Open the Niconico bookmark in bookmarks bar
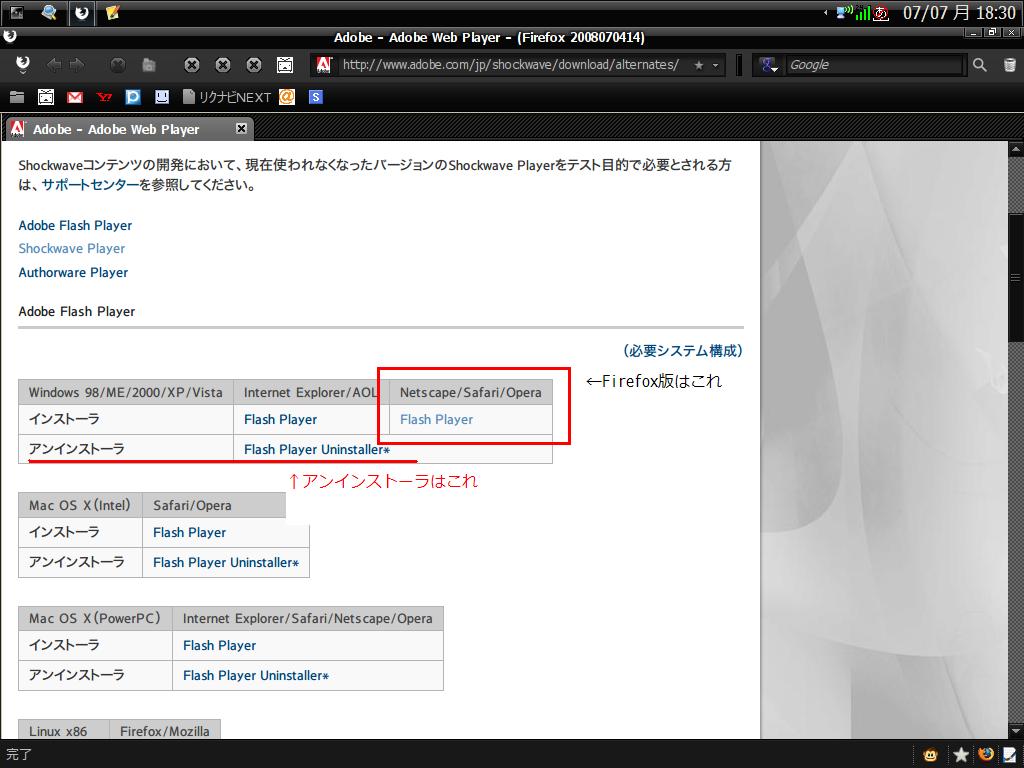This screenshot has width=1024, height=768. [46, 97]
